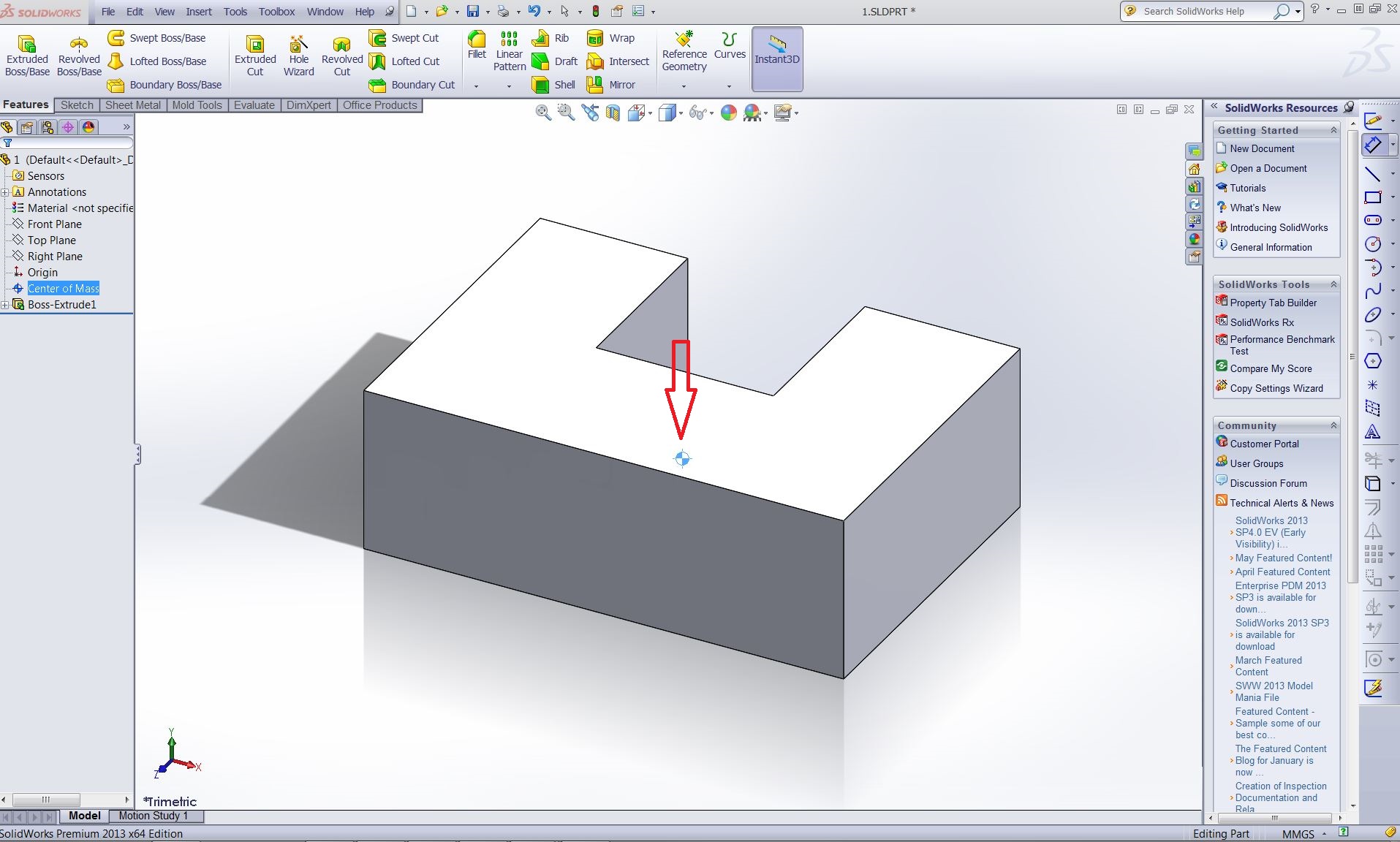Viewport: 1400px width, 842px height.
Task: Click the Edit Appearance color sphere icon
Action: coord(729,113)
